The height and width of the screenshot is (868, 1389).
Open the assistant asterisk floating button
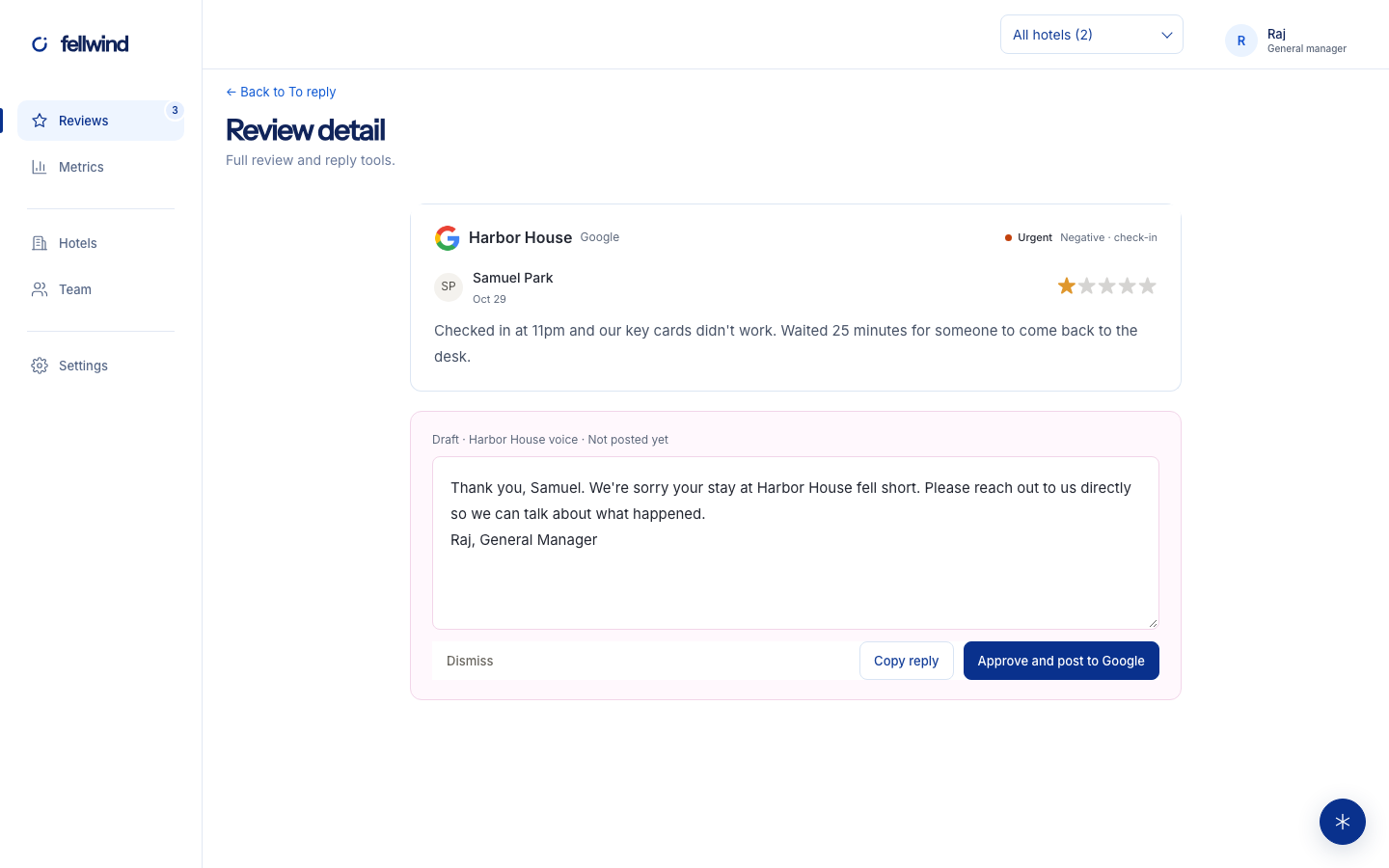click(x=1343, y=822)
